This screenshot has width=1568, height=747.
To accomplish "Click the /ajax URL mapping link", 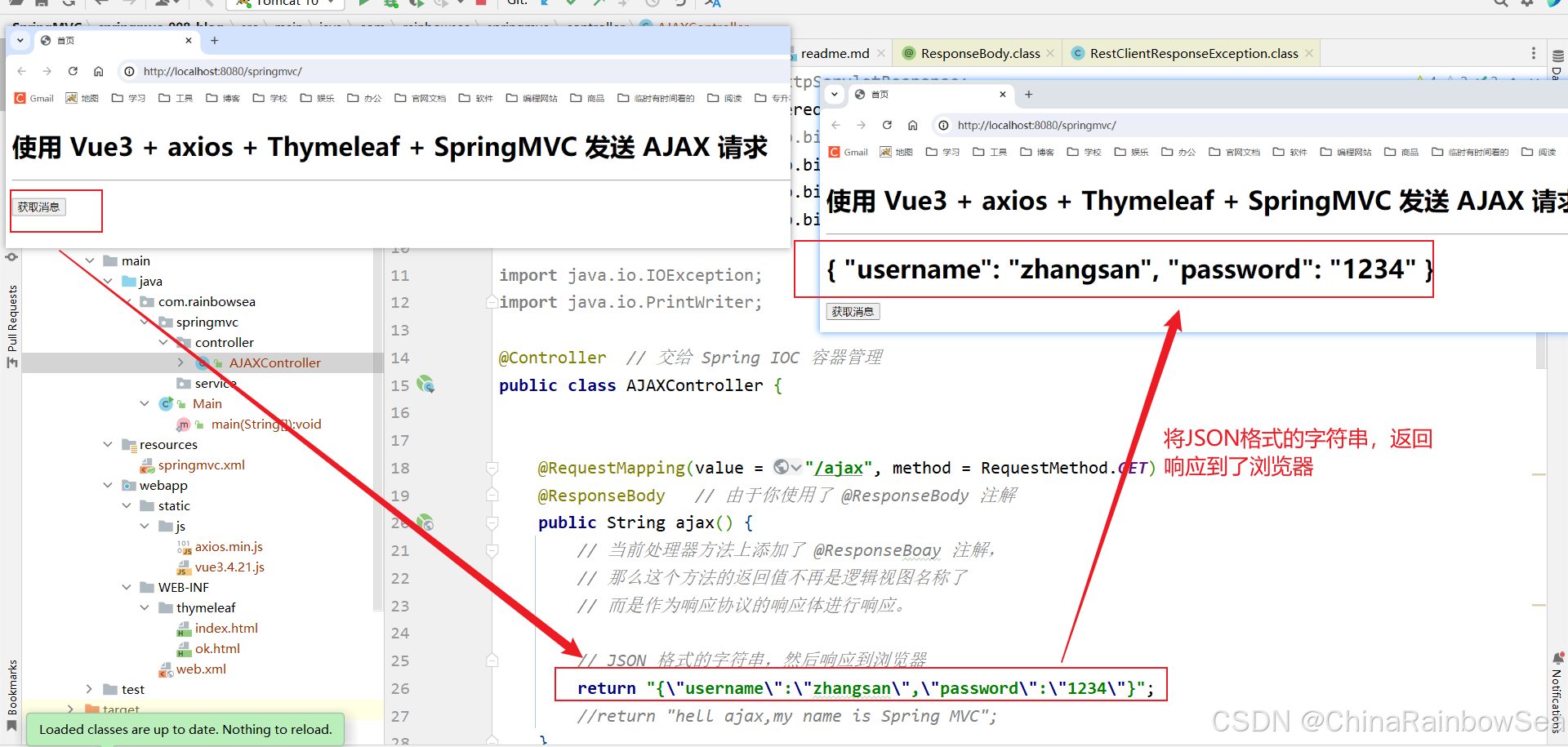I will (839, 468).
